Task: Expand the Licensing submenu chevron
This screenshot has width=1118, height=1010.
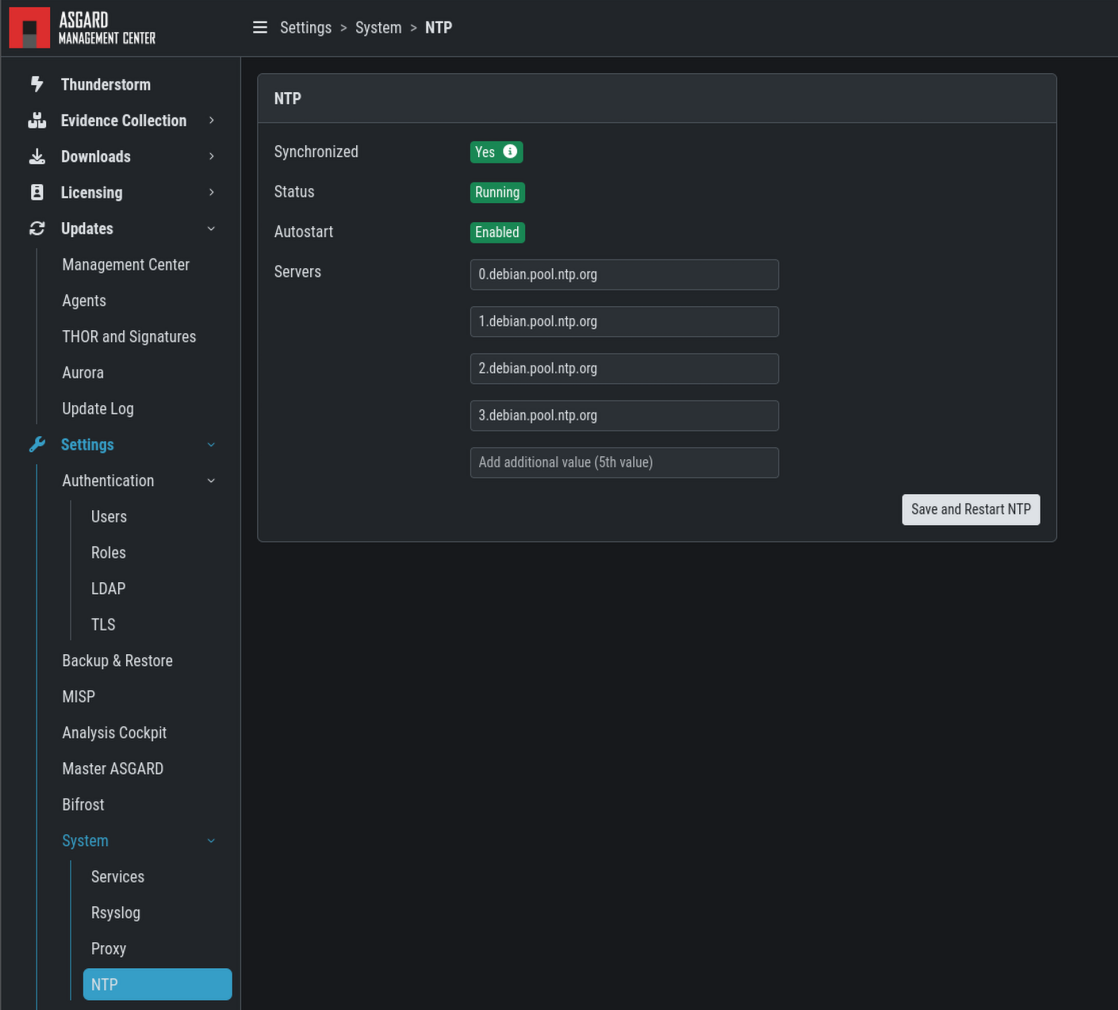Action: tap(211, 193)
